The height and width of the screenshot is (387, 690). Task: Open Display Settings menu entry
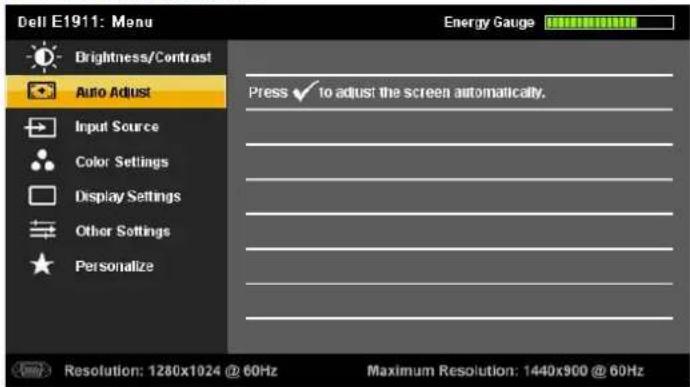click(x=116, y=196)
